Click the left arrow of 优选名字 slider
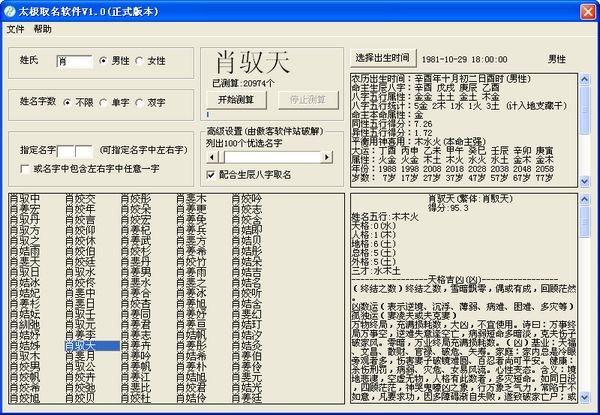600x415 pixels. click(x=212, y=157)
